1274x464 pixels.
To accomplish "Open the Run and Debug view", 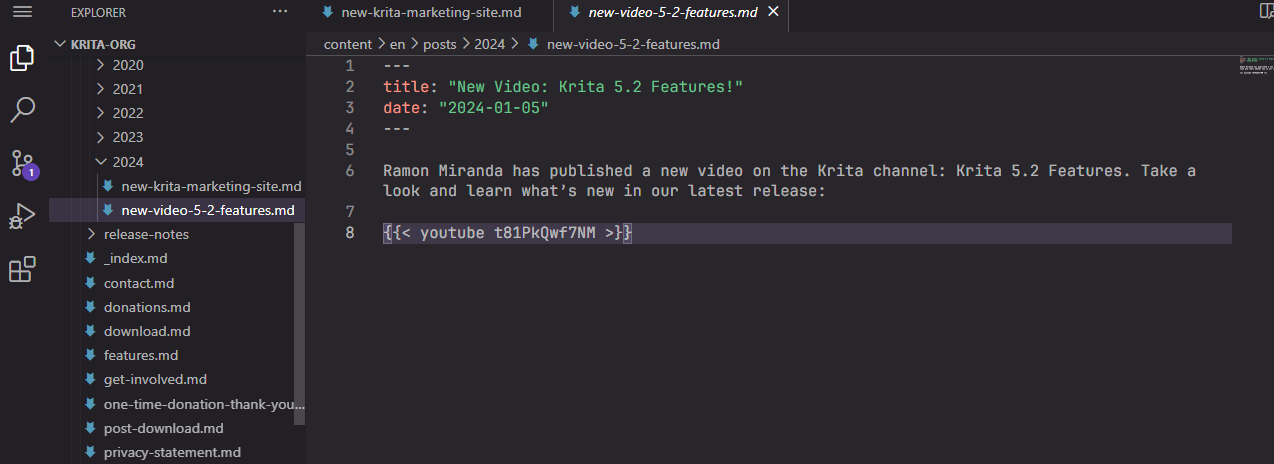I will tap(22, 216).
